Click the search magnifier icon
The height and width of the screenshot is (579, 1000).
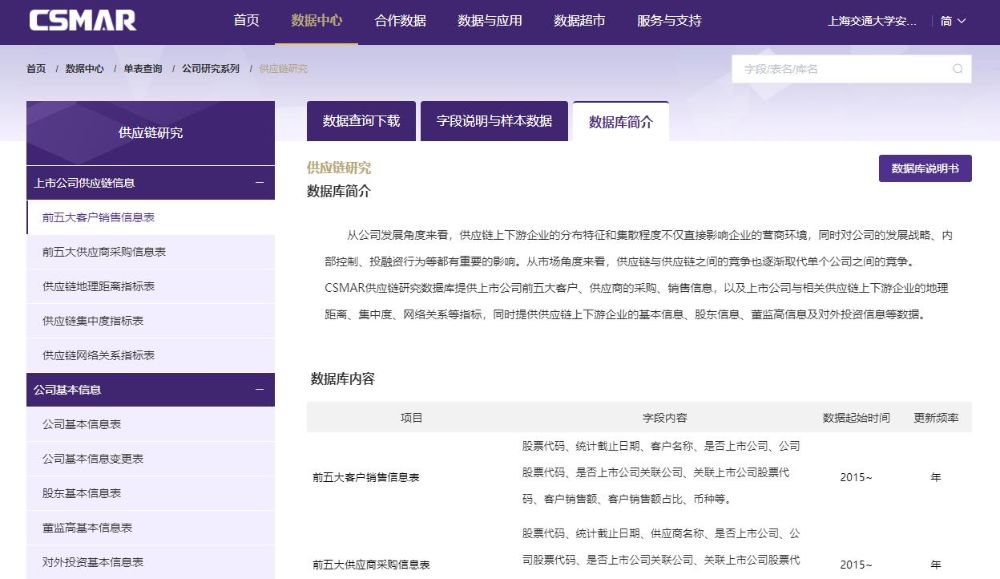coord(957,69)
